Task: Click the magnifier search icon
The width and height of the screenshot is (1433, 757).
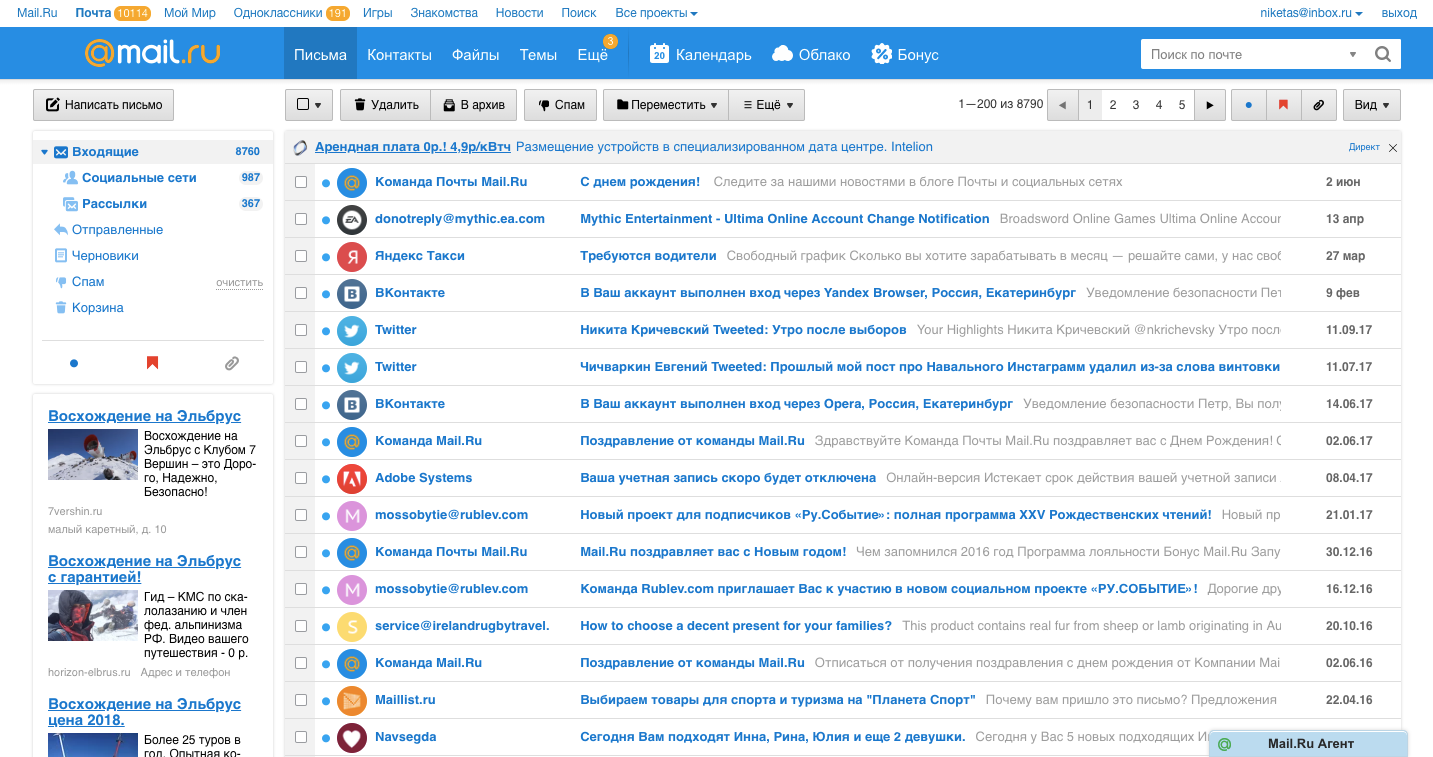Action: point(1383,55)
